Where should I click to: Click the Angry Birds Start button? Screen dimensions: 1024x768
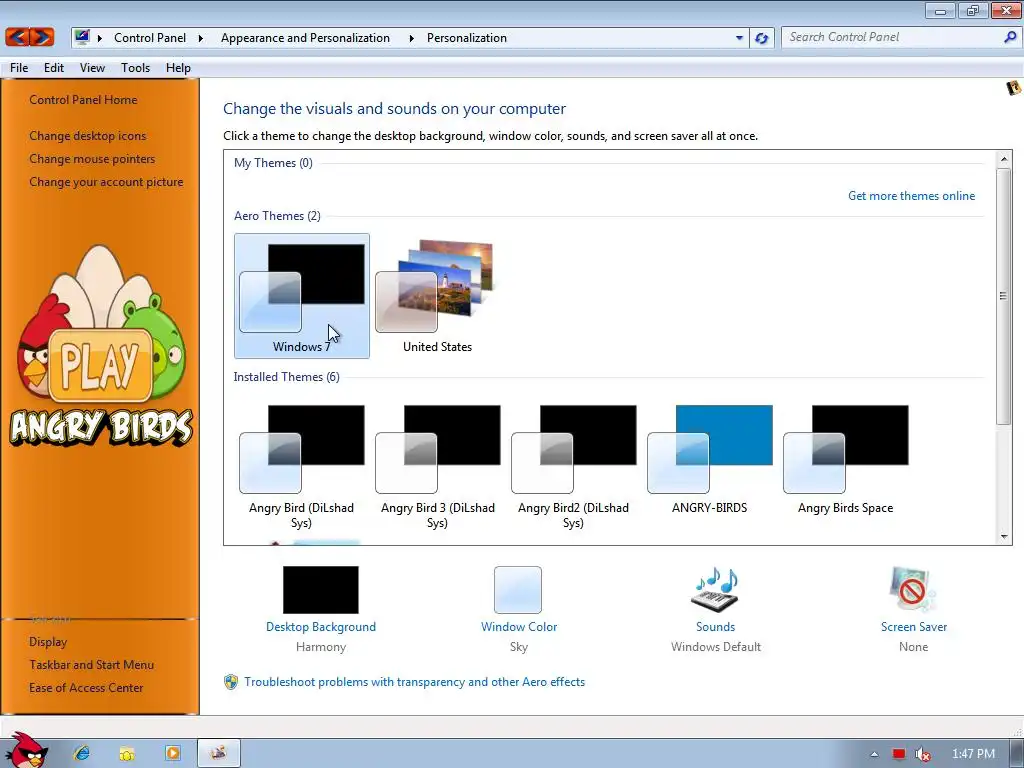[x=27, y=751]
